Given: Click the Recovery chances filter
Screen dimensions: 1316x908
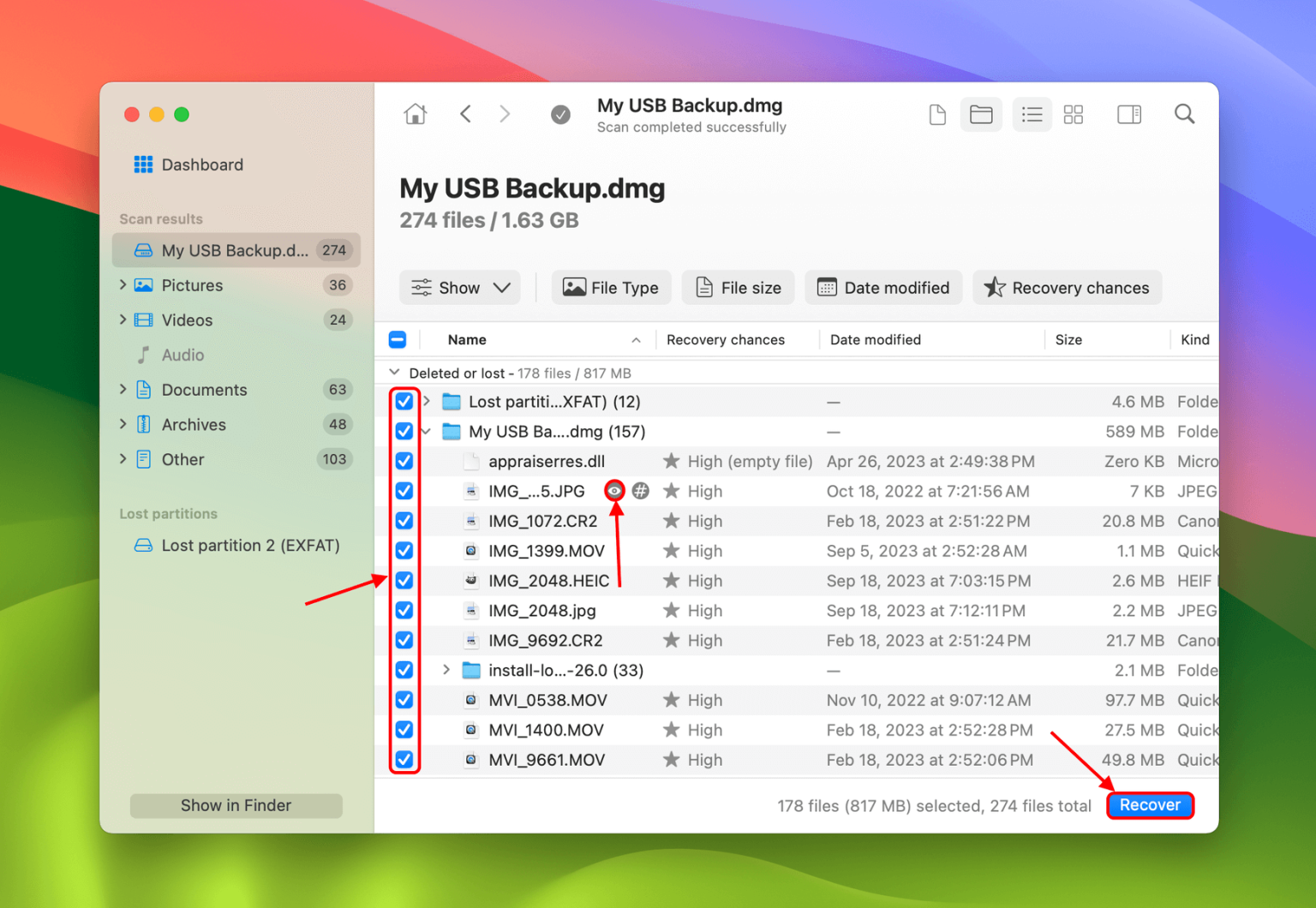Looking at the screenshot, I should [1067, 287].
